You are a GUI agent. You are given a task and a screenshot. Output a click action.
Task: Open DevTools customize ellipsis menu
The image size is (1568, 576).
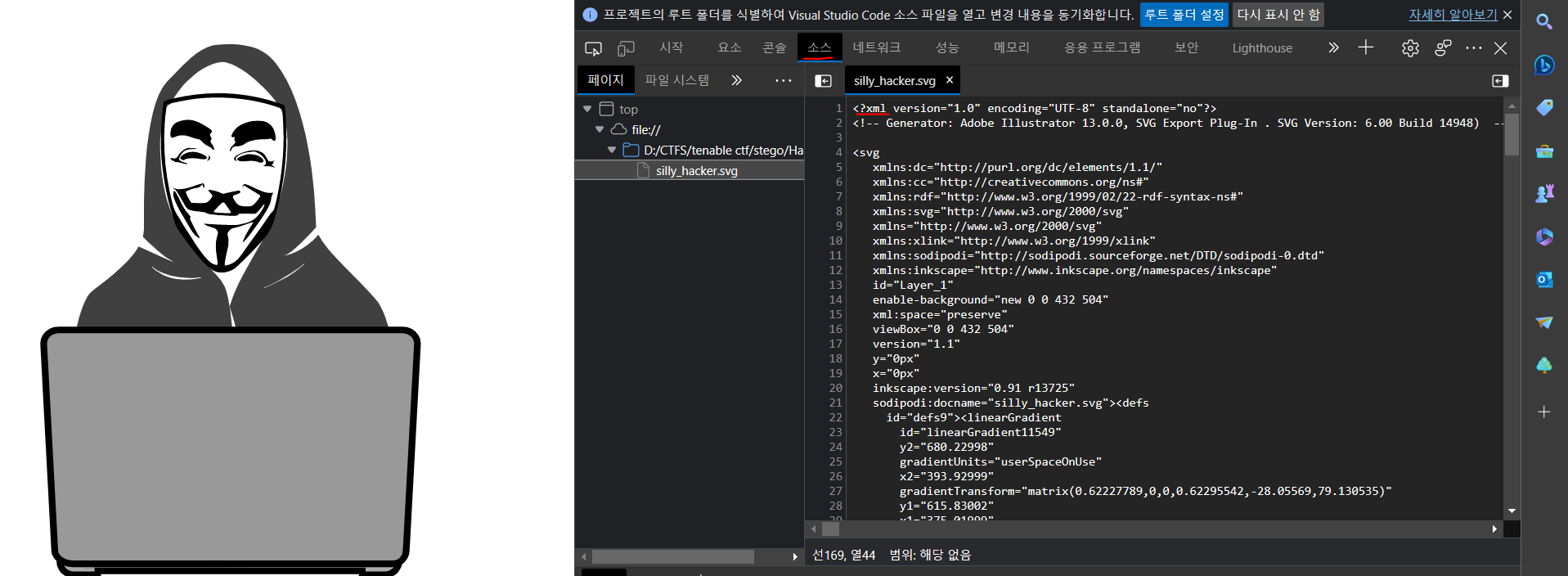tap(1474, 48)
